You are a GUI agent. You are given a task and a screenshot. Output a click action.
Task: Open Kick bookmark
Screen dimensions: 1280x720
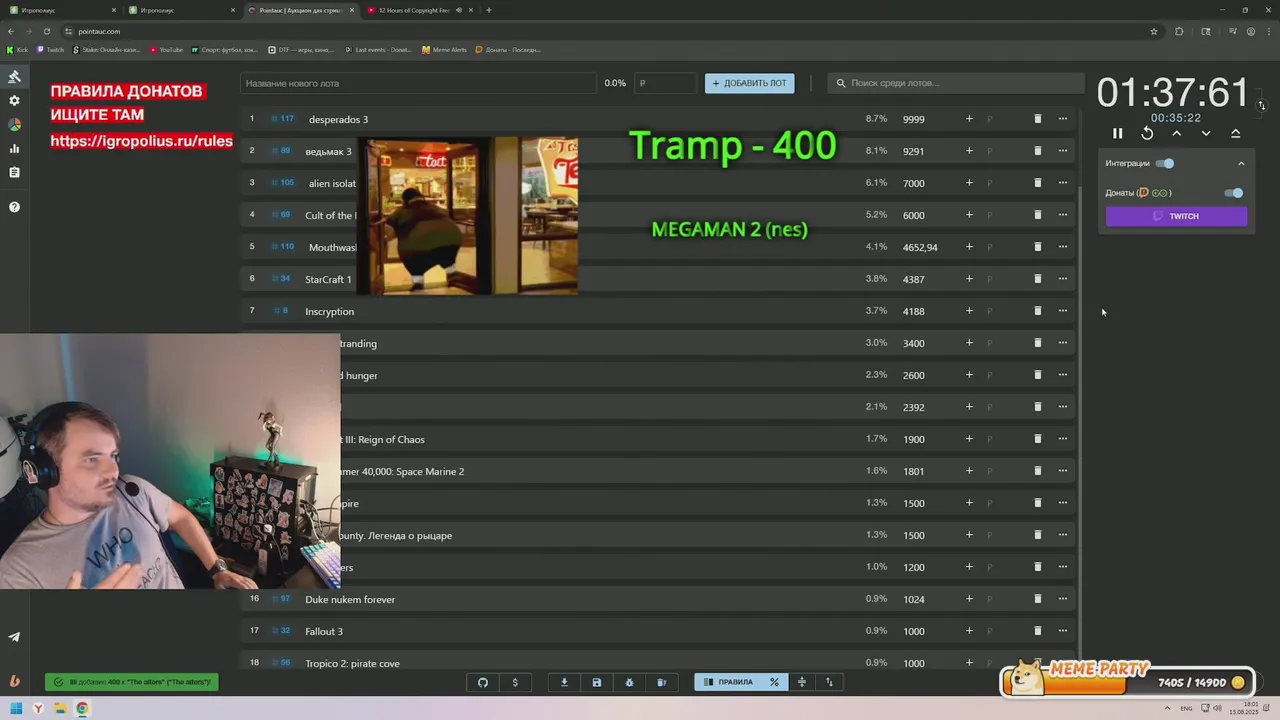(x=18, y=49)
